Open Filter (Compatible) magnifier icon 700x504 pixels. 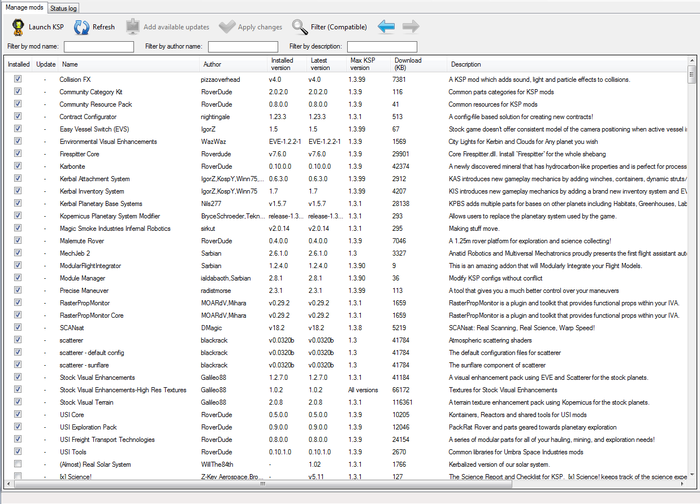pos(300,27)
